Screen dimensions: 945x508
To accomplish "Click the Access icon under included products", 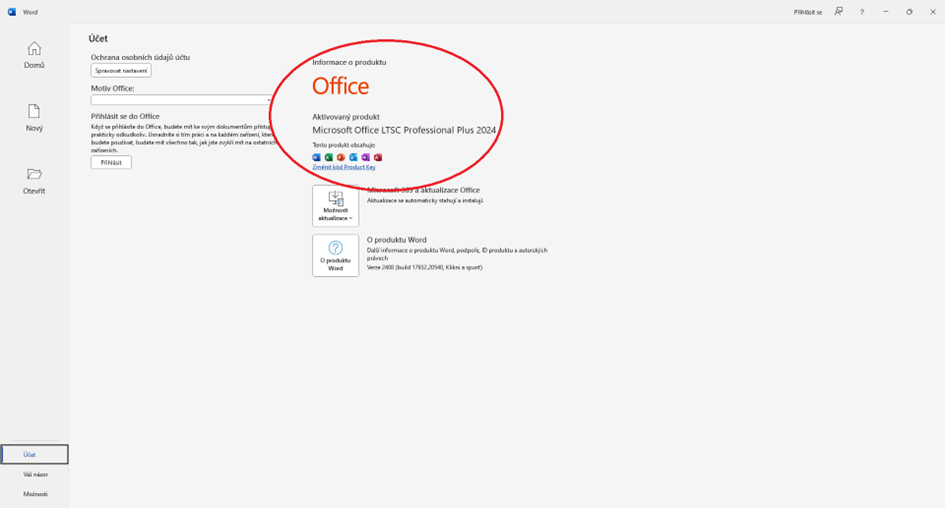I will (378, 157).
